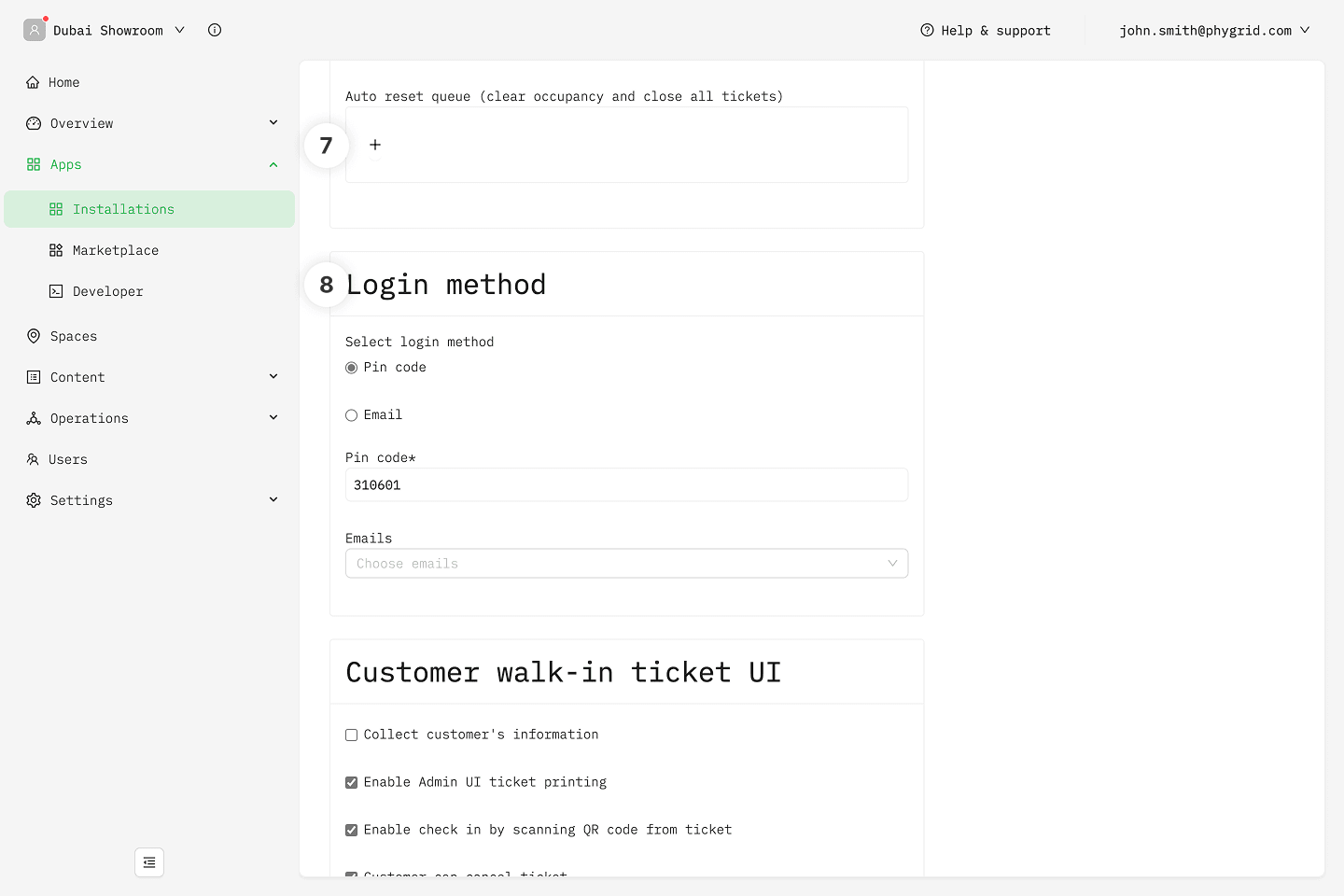This screenshot has width=1344, height=896.
Task: Open the Dubai Showroom workspace switcher
Action: tap(107, 30)
